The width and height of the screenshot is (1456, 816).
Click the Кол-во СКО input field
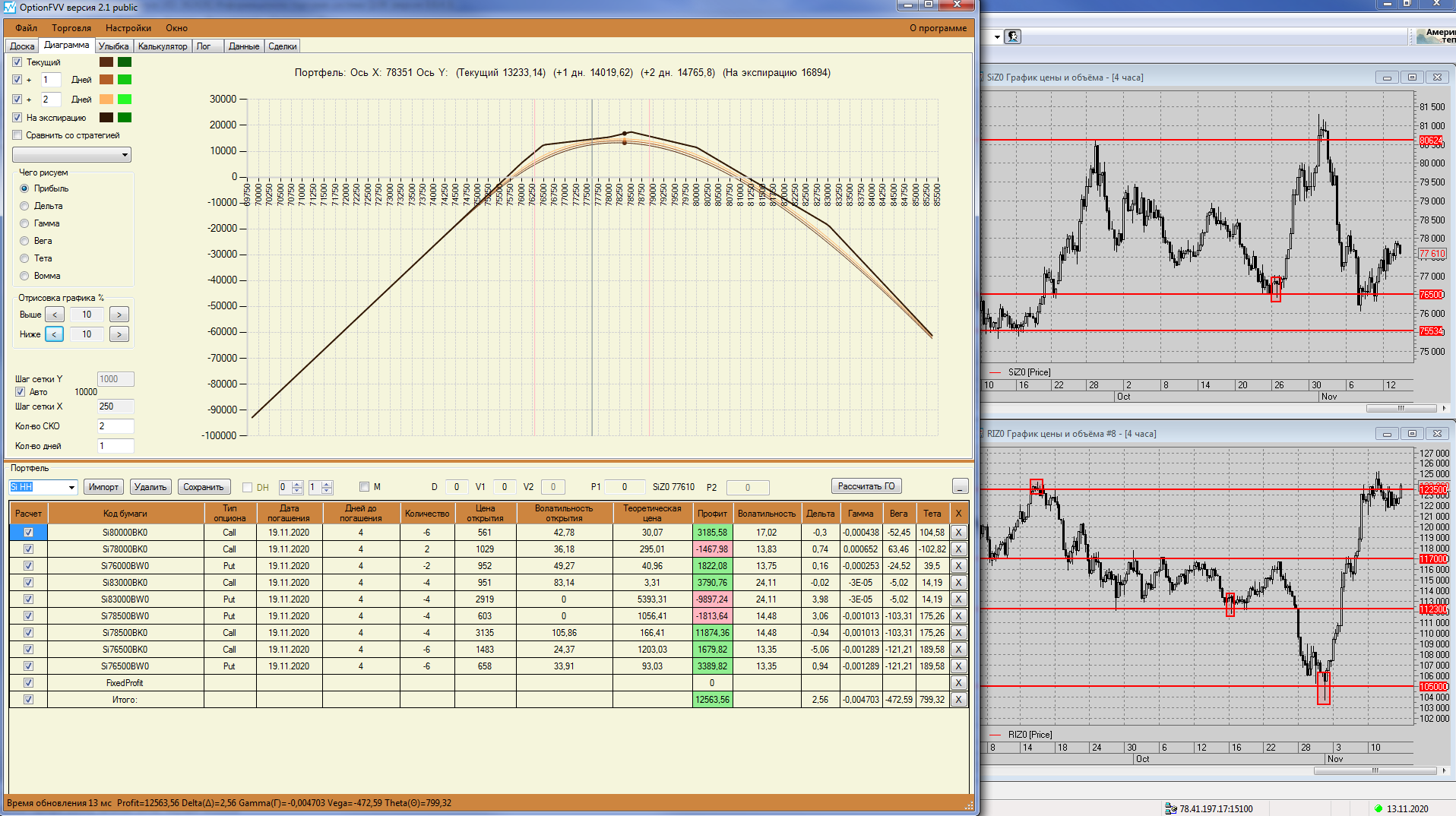point(116,426)
